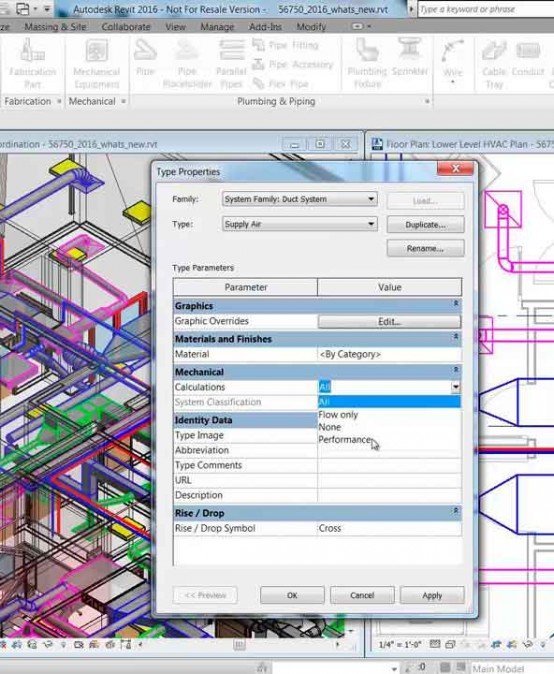This screenshot has width=554, height=674.
Task: Choose Performance in the Calculations list
Action: pos(389,440)
